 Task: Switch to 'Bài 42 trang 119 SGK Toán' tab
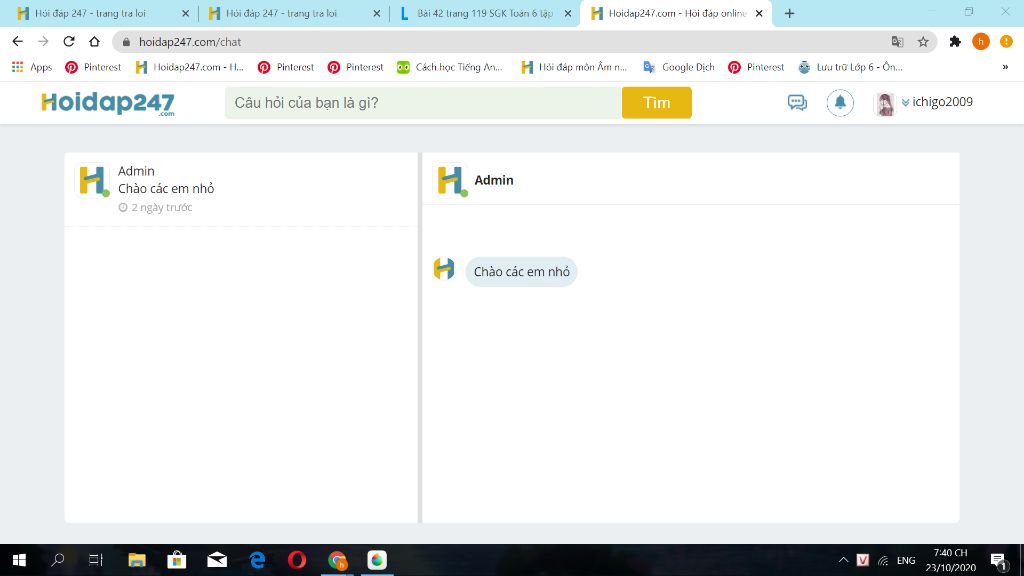[x=484, y=13]
